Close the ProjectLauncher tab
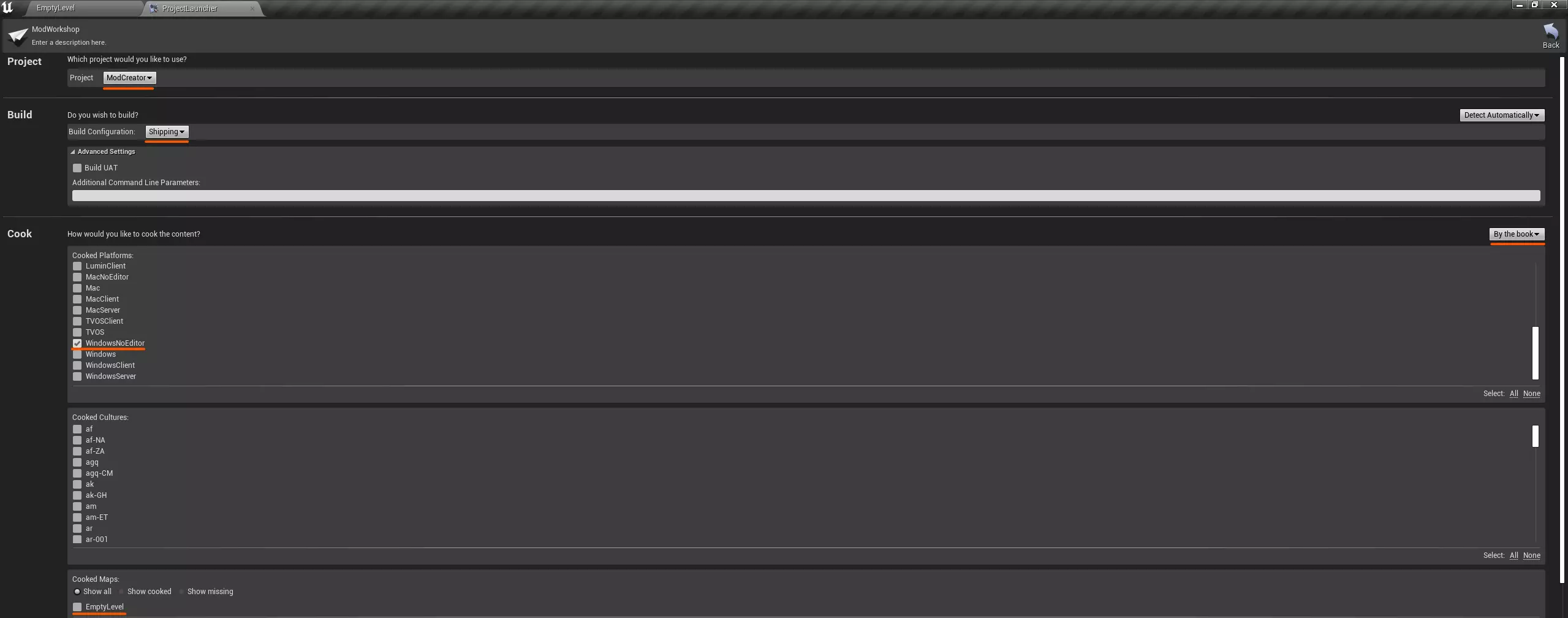Image resolution: width=1568 pixels, height=618 pixels. tap(252, 9)
